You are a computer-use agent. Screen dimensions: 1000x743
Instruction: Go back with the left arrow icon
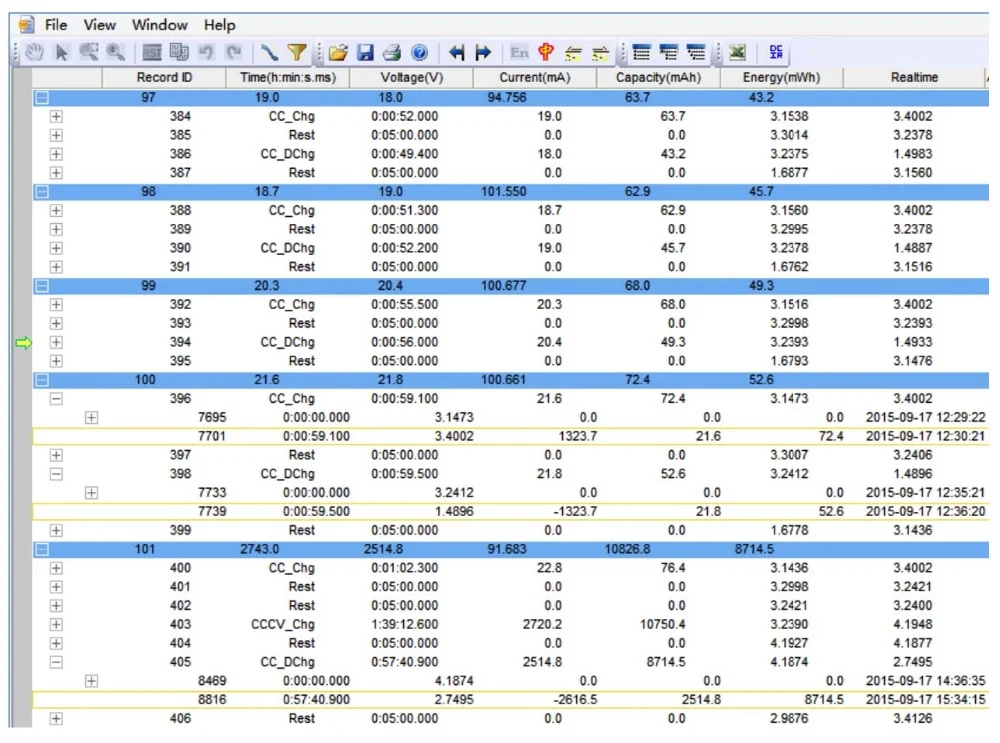(456, 52)
